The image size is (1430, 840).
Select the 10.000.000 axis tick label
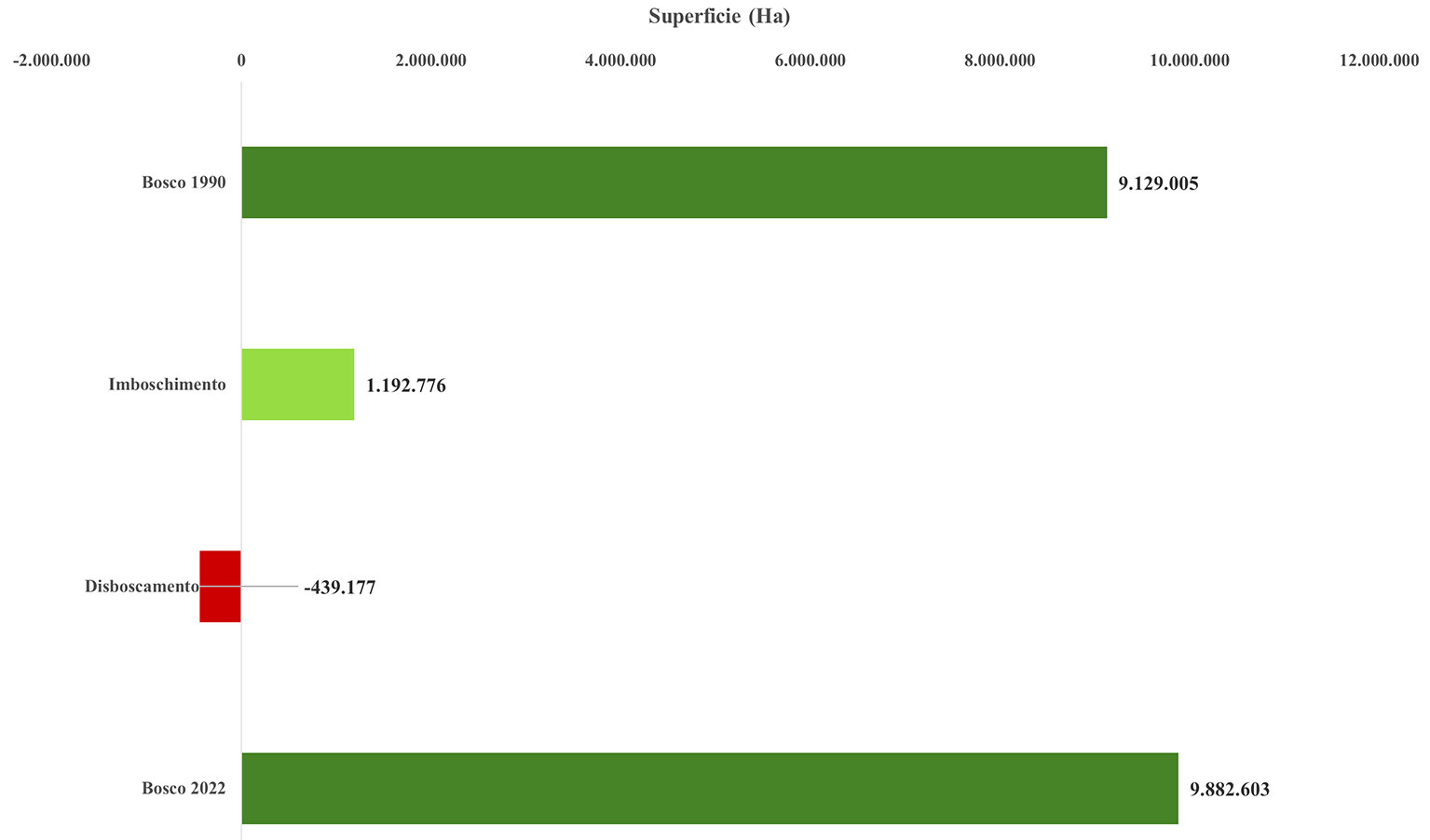coord(1190,61)
